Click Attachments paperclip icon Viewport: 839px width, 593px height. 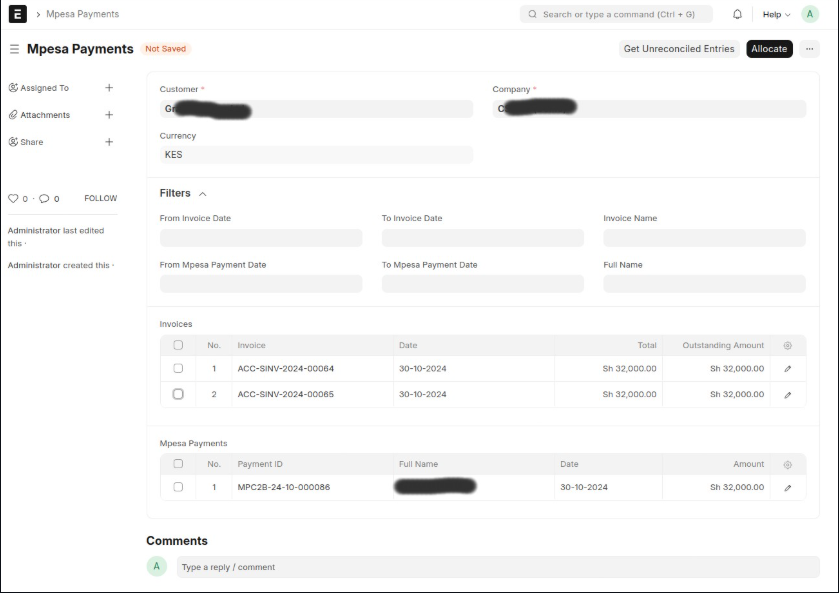(x=13, y=115)
